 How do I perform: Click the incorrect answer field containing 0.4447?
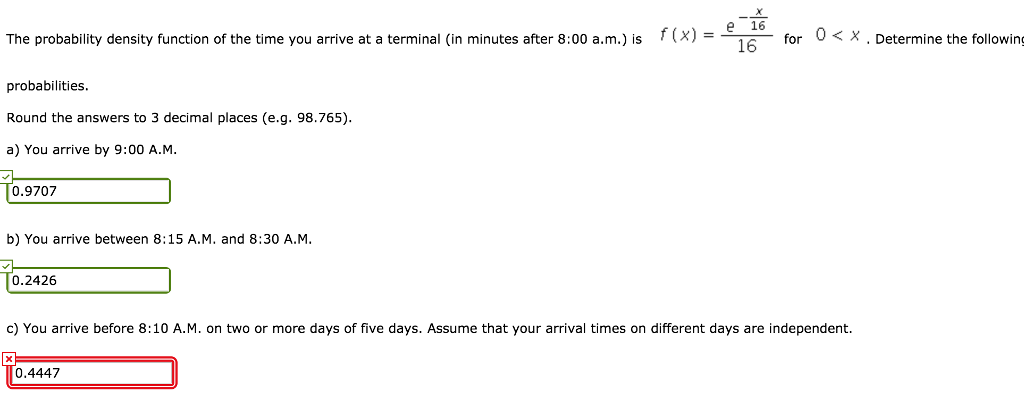[92, 373]
